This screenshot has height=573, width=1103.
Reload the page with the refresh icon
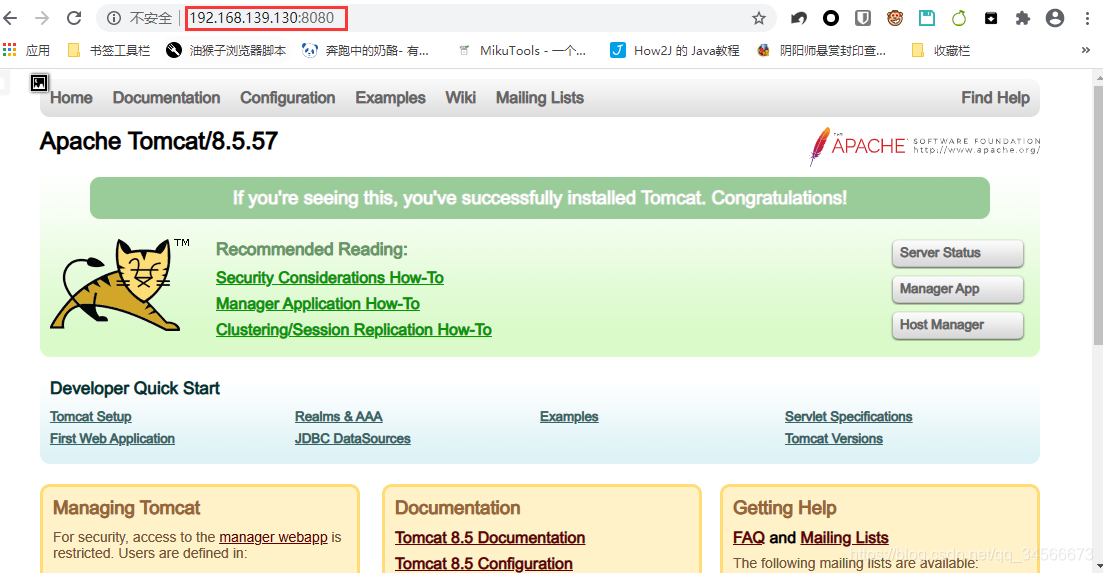click(x=74, y=18)
